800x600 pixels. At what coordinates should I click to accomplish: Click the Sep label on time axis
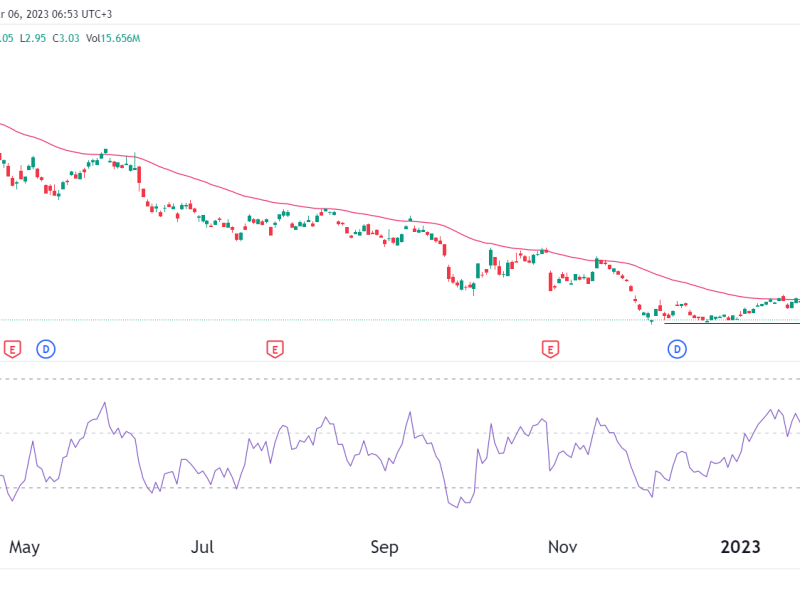point(384,547)
